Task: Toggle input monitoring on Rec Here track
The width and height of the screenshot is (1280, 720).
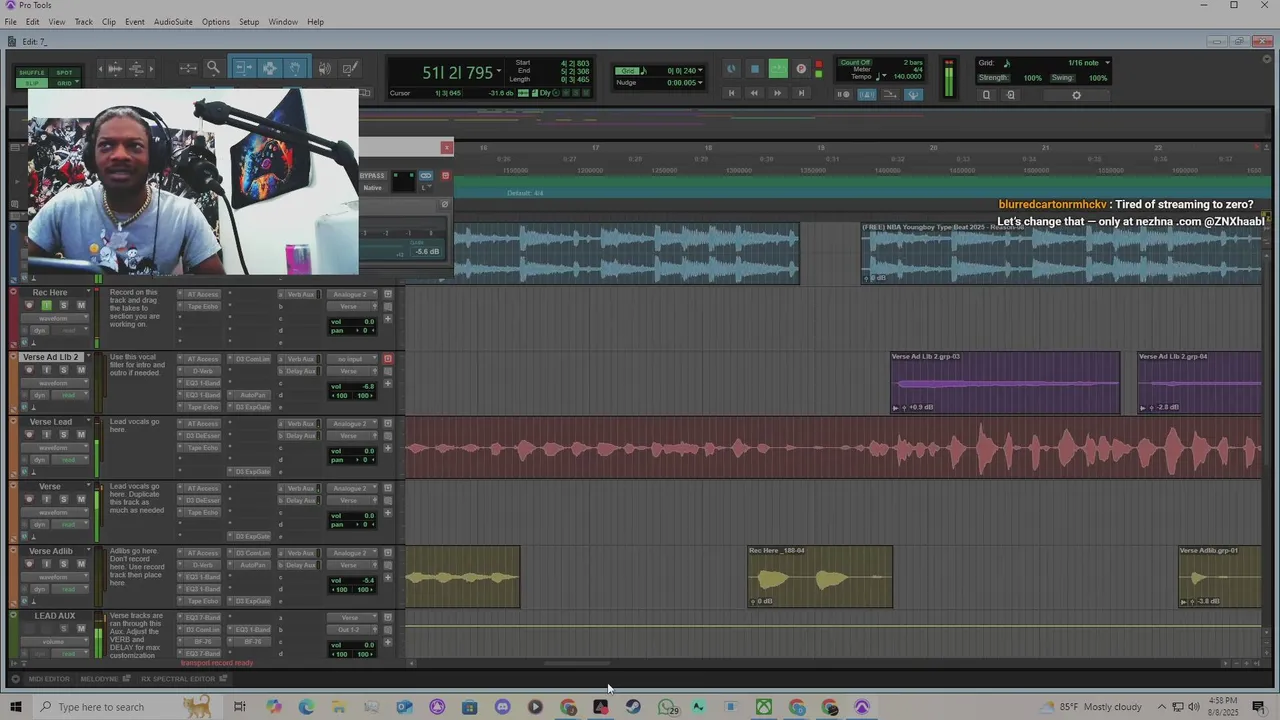Action: (46, 305)
